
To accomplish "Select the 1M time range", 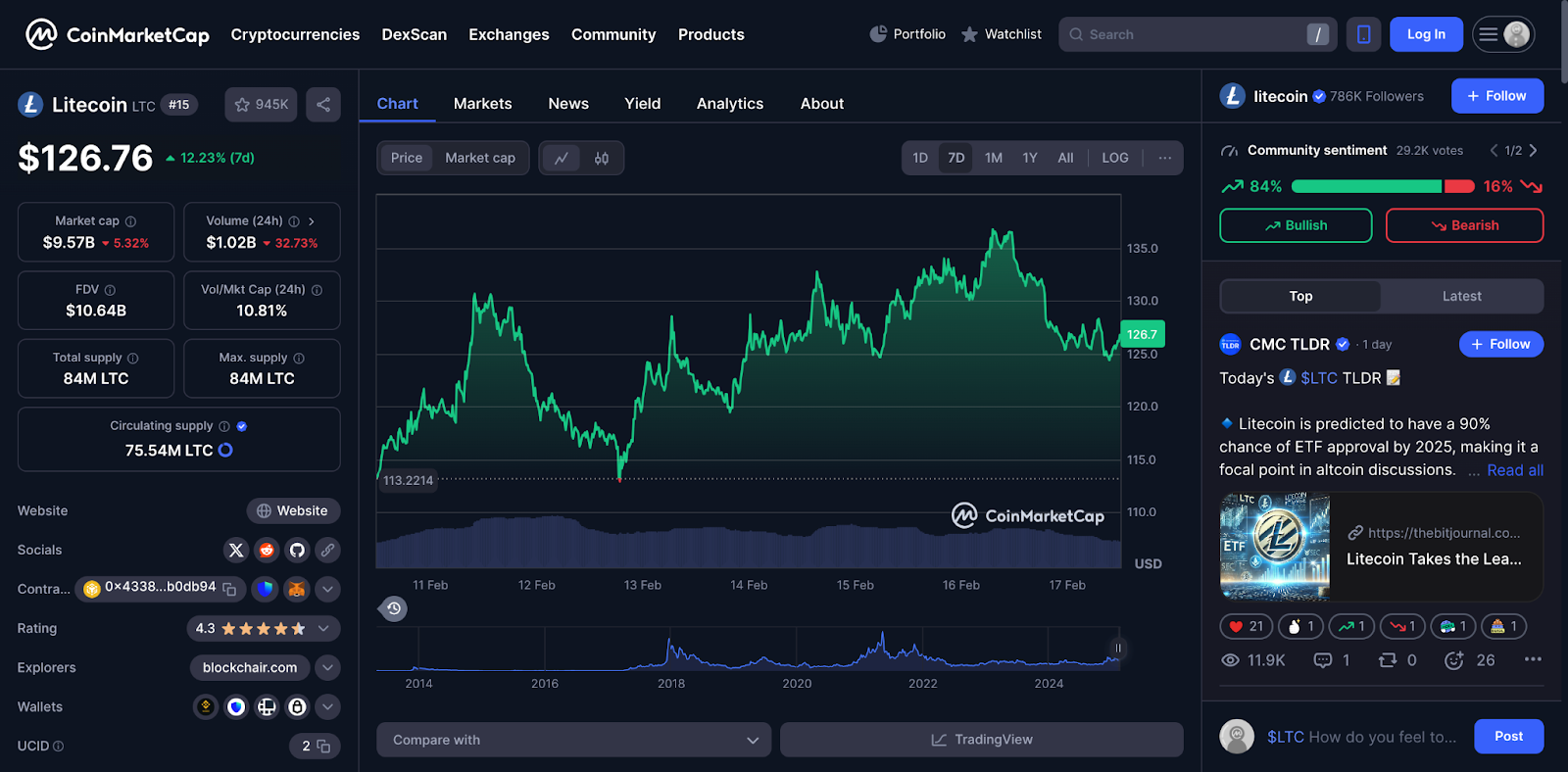I will coord(994,158).
